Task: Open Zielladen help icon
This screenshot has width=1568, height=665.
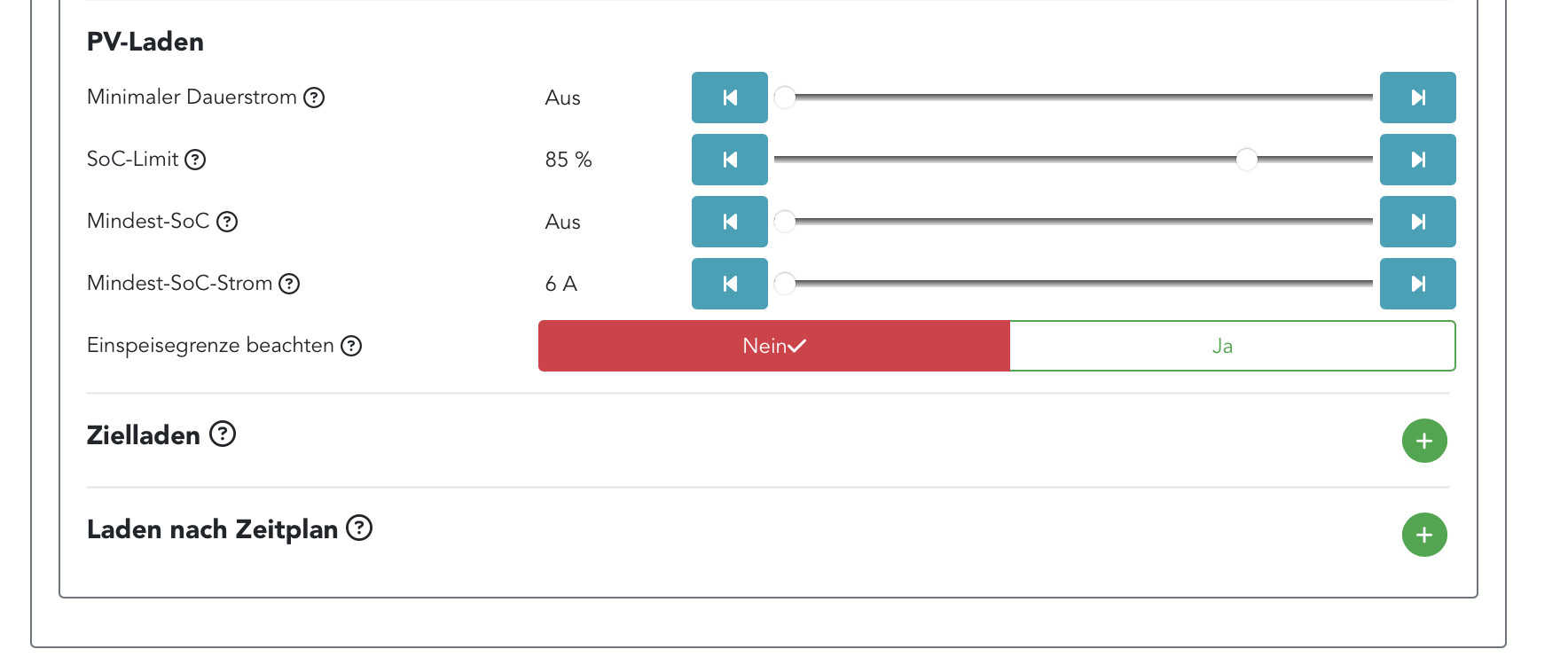Action: (x=223, y=434)
